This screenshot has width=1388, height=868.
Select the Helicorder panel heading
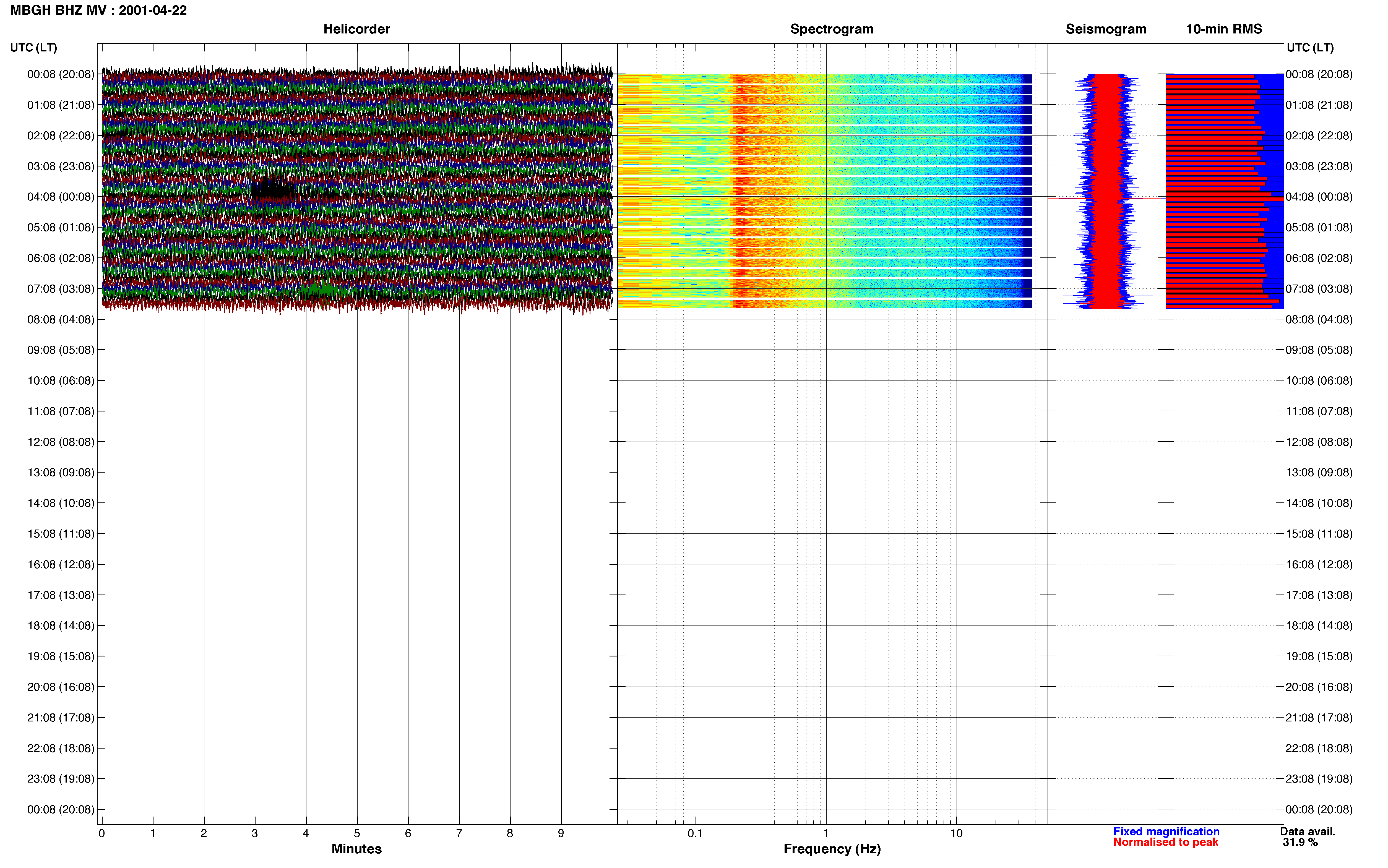coord(356,29)
